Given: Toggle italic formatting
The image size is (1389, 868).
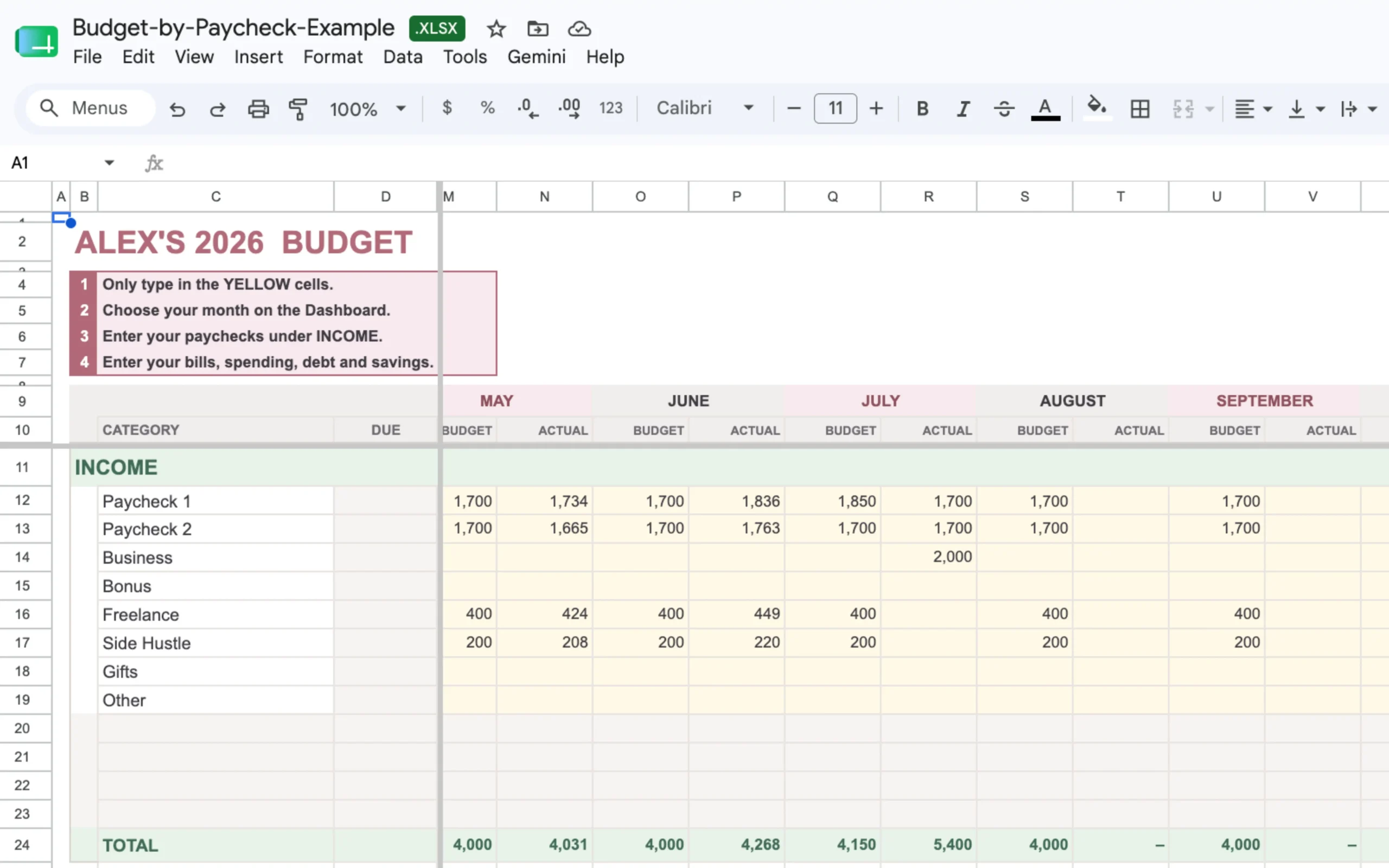Looking at the screenshot, I should click(x=963, y=108).
